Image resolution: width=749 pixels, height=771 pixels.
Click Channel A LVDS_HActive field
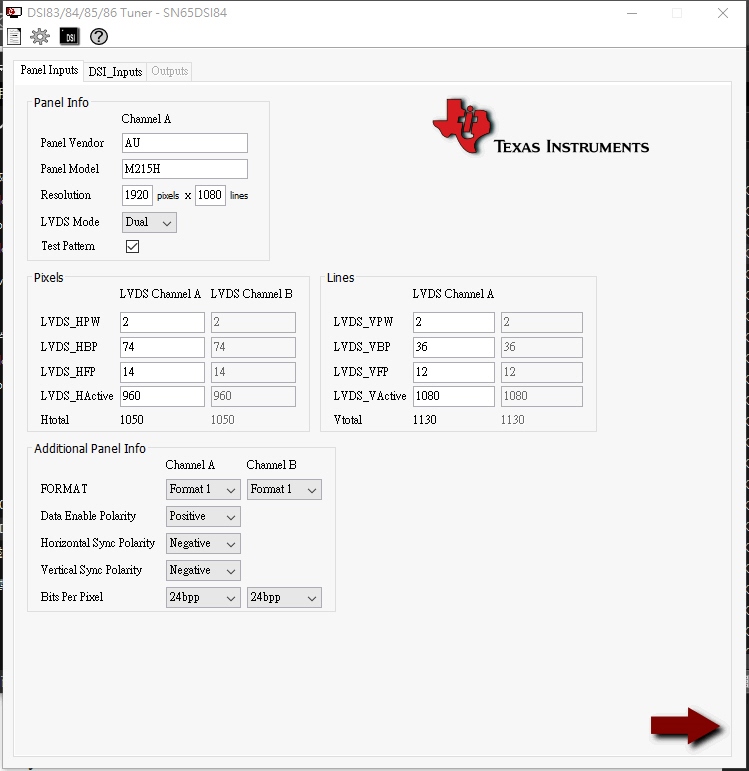point(162,396)
